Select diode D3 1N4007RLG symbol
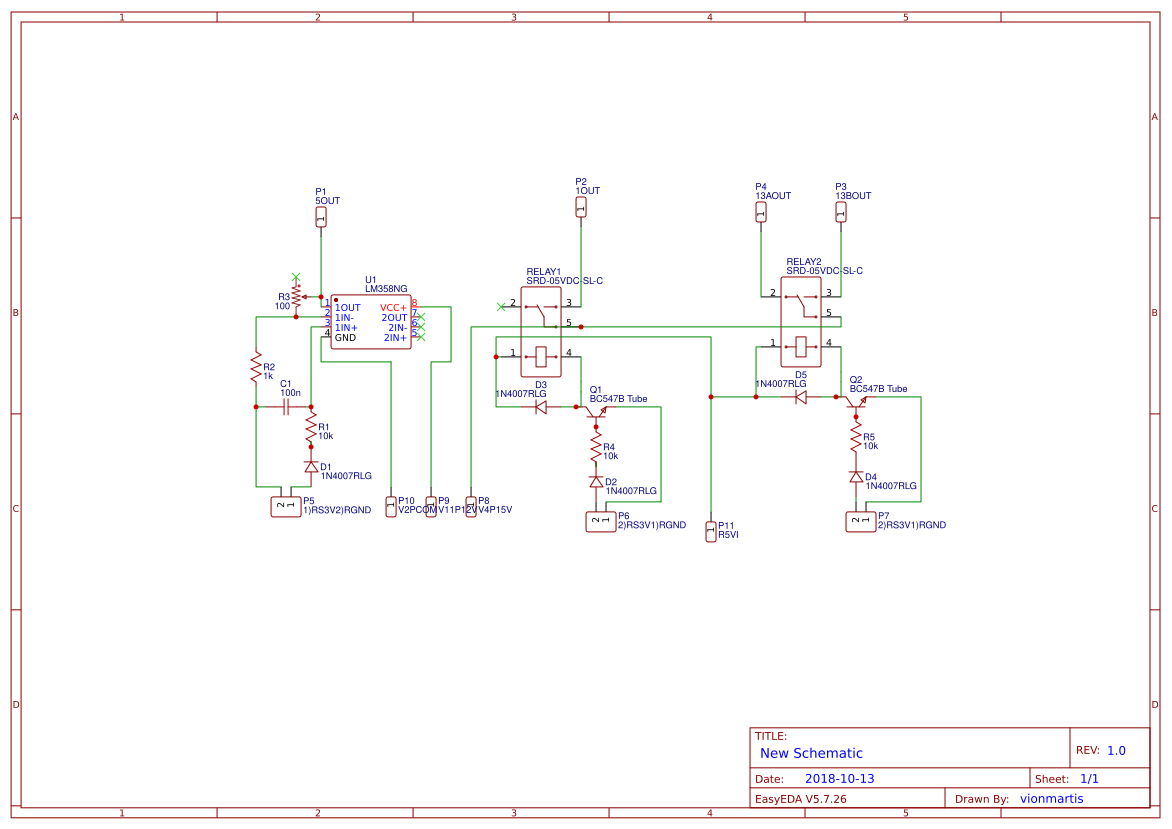This screenshot has height=829, width=1172. coord(540,406)
